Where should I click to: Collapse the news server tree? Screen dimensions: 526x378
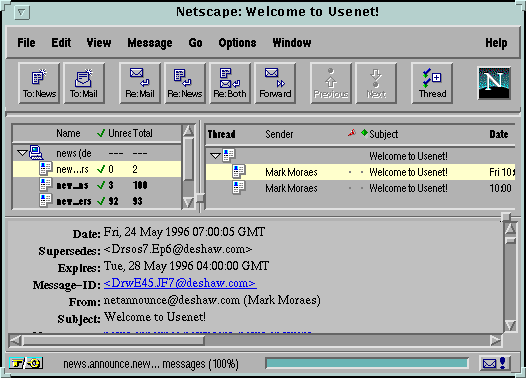(22, 153)
